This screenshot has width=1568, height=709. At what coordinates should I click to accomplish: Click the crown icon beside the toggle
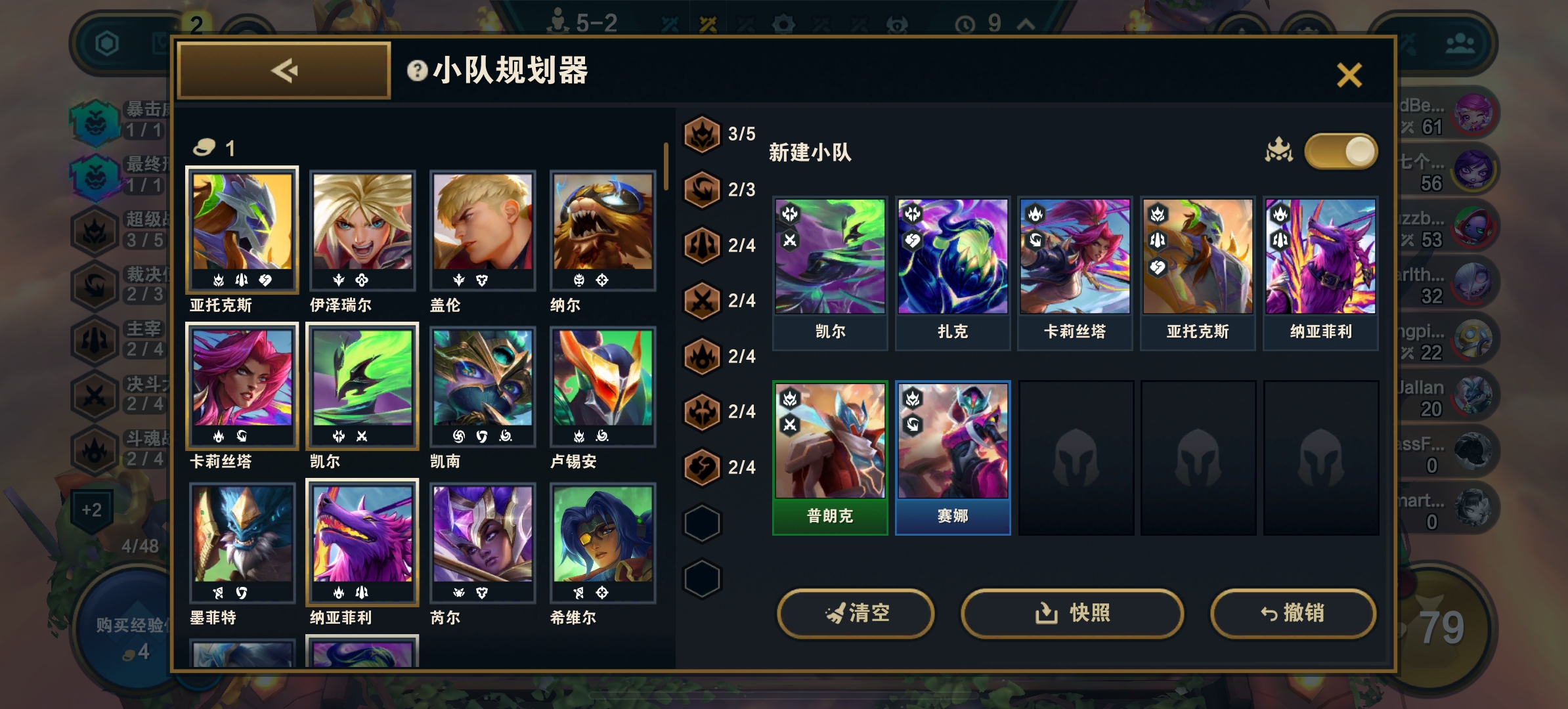coord(1278,150)
